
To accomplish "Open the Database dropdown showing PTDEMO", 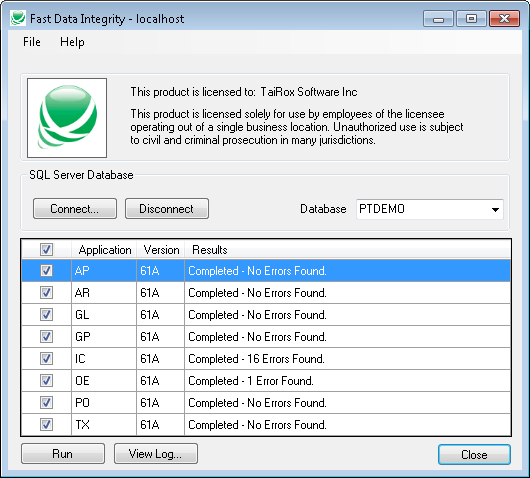I will point(430,209).
